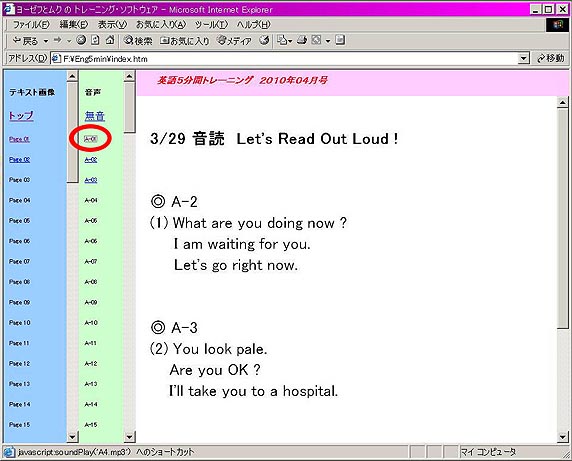Open the Page 15 link
The height and width of the screenshot is (461, 572).
(x=20, y=425)
